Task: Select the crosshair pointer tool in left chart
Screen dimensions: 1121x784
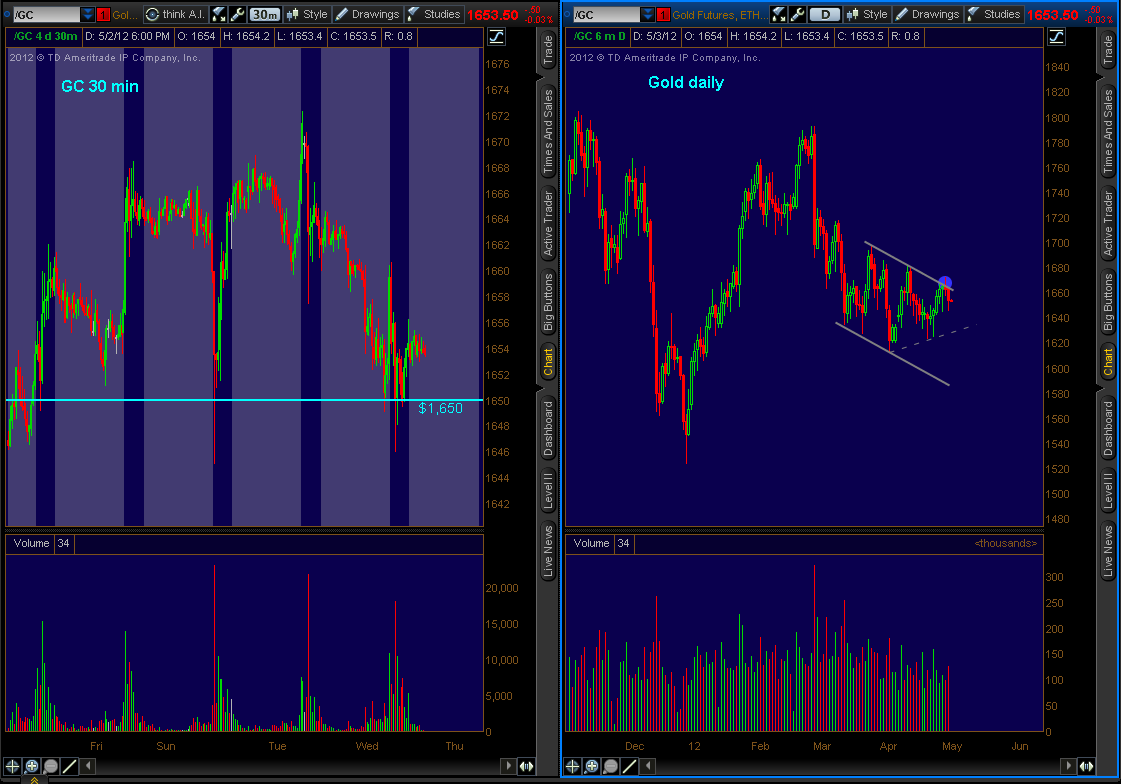Action: click(x=13, y=766)
